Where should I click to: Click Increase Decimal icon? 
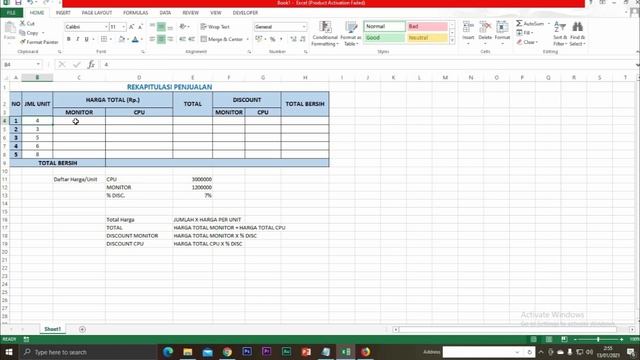point(293,39)
